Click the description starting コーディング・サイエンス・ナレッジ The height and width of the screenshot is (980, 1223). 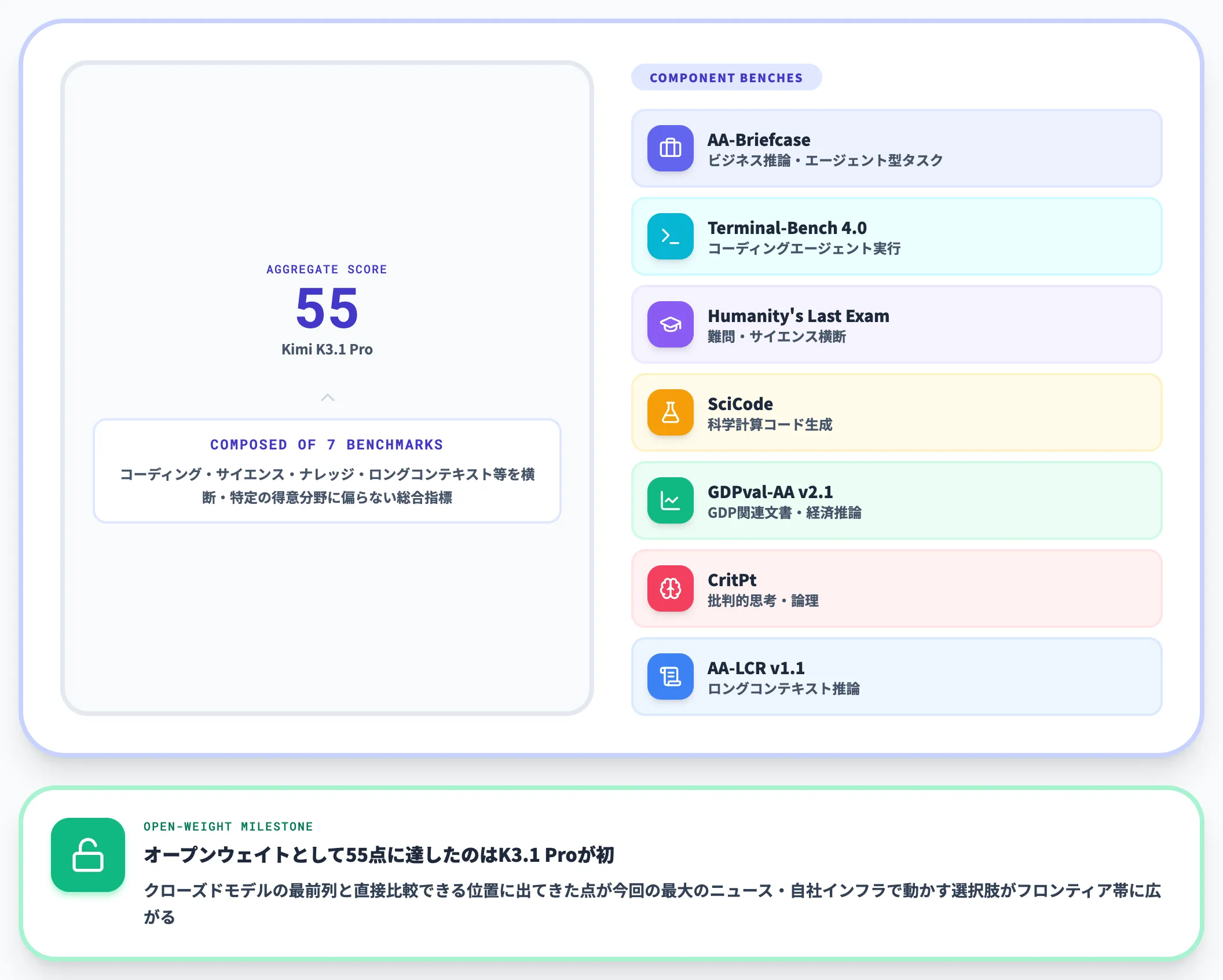(327, 486)
